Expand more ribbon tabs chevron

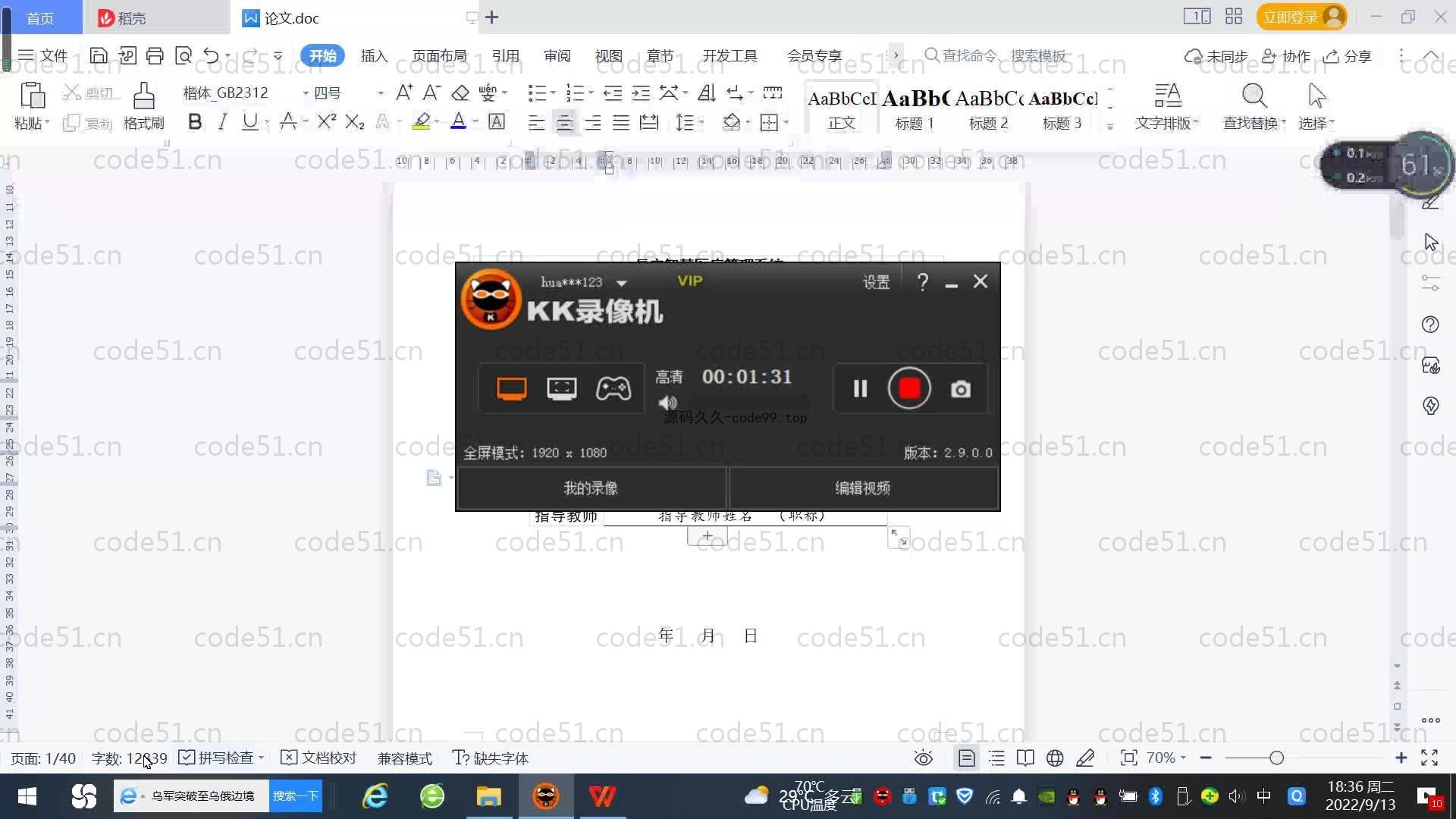[x=896, y=55]
